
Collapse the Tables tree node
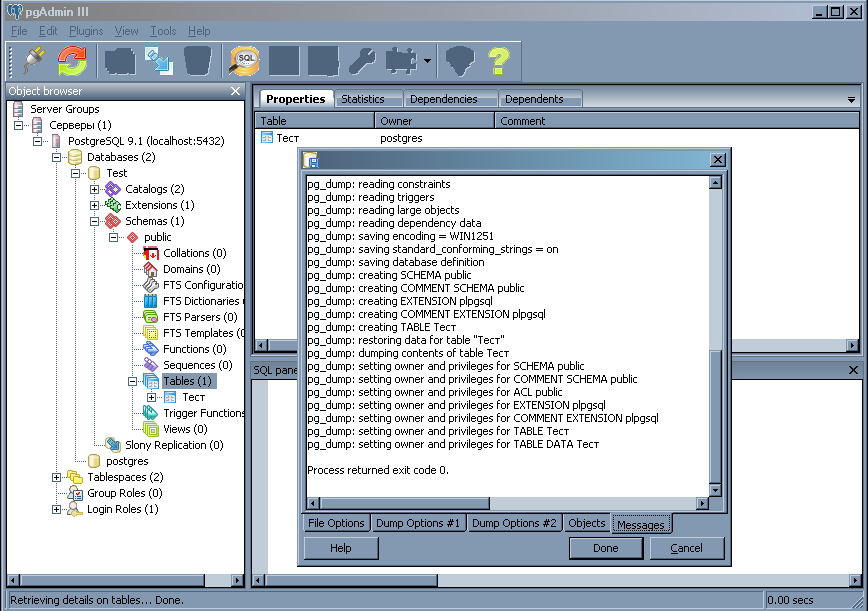(x=133, y=381)
